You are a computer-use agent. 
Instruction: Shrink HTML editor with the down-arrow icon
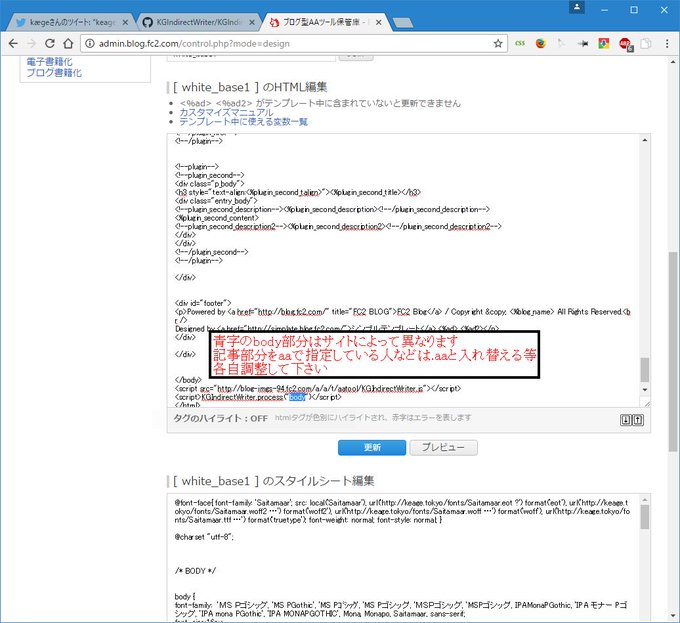coord(625,420)
